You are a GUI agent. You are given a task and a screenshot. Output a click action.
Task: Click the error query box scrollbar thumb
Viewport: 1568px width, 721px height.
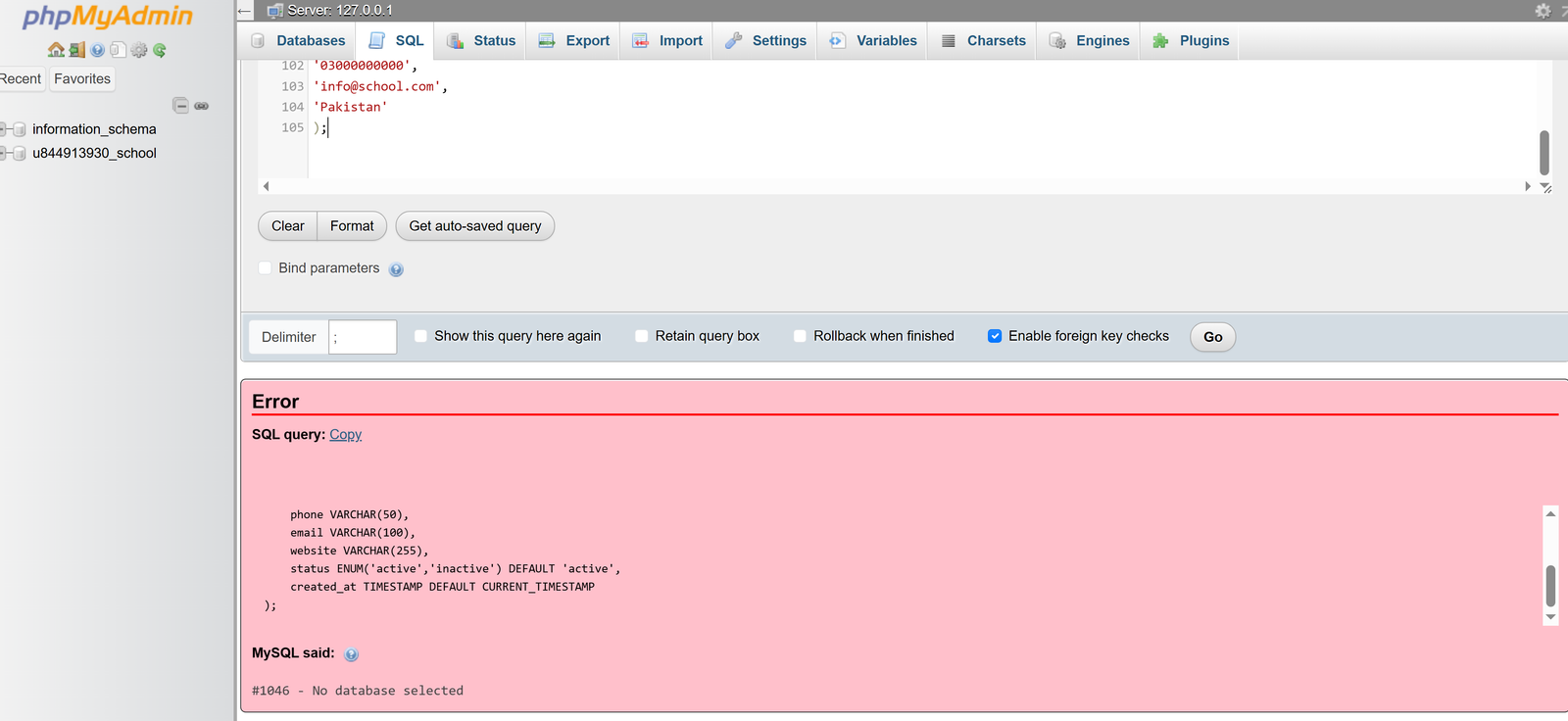[1550, 586]
